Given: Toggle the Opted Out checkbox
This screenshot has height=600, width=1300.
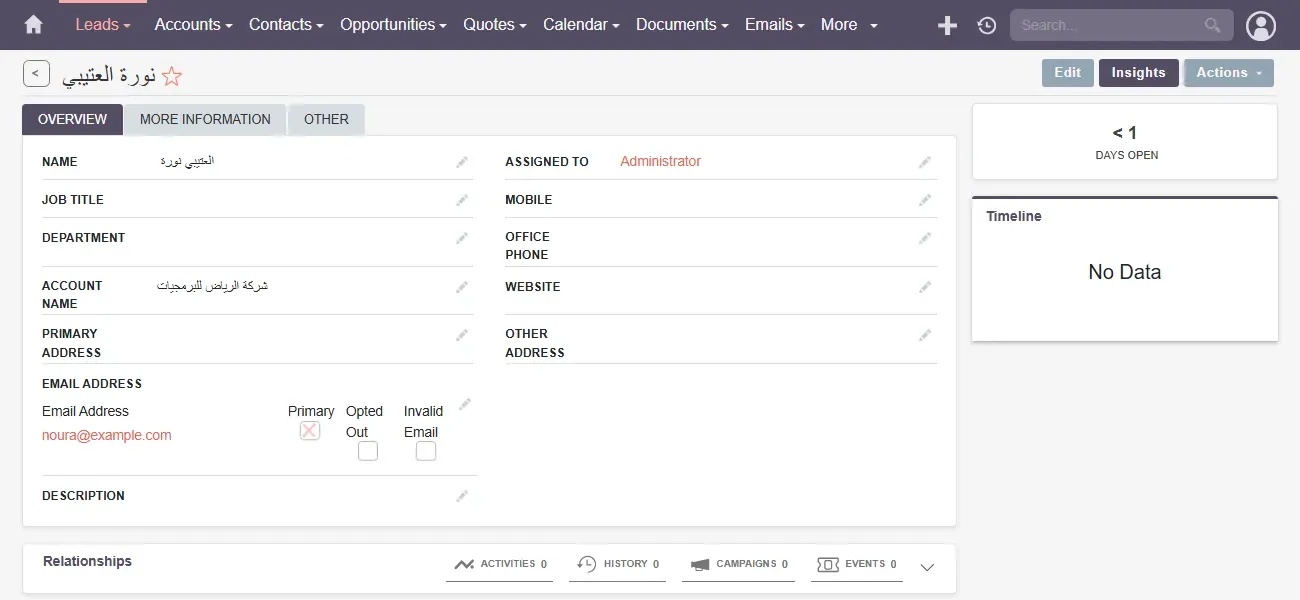Looking at the screenshot, I should click(368, 451).
